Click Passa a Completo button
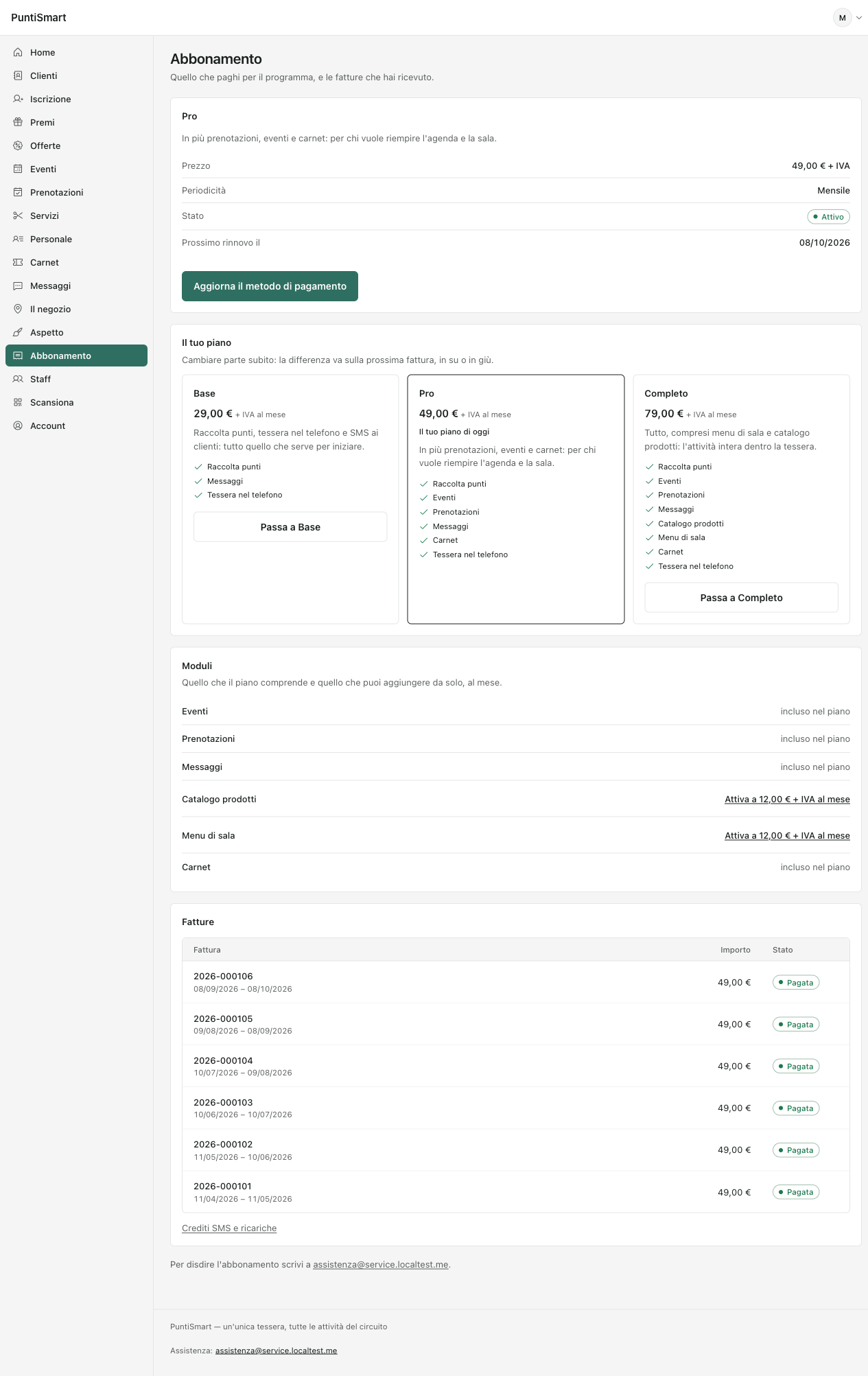Image resolution: width=868 pixels, height=1376 pixels. click(741, 598)
